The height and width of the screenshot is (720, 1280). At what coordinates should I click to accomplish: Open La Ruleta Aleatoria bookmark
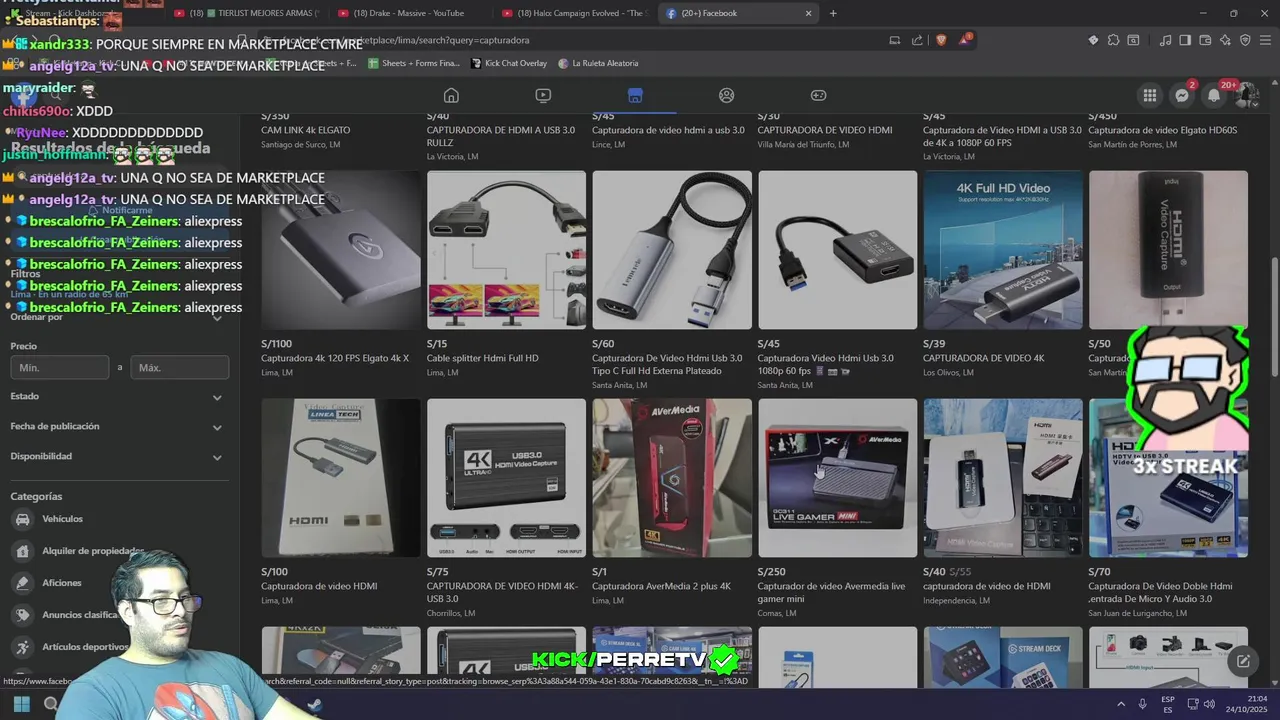pos(598,63)
